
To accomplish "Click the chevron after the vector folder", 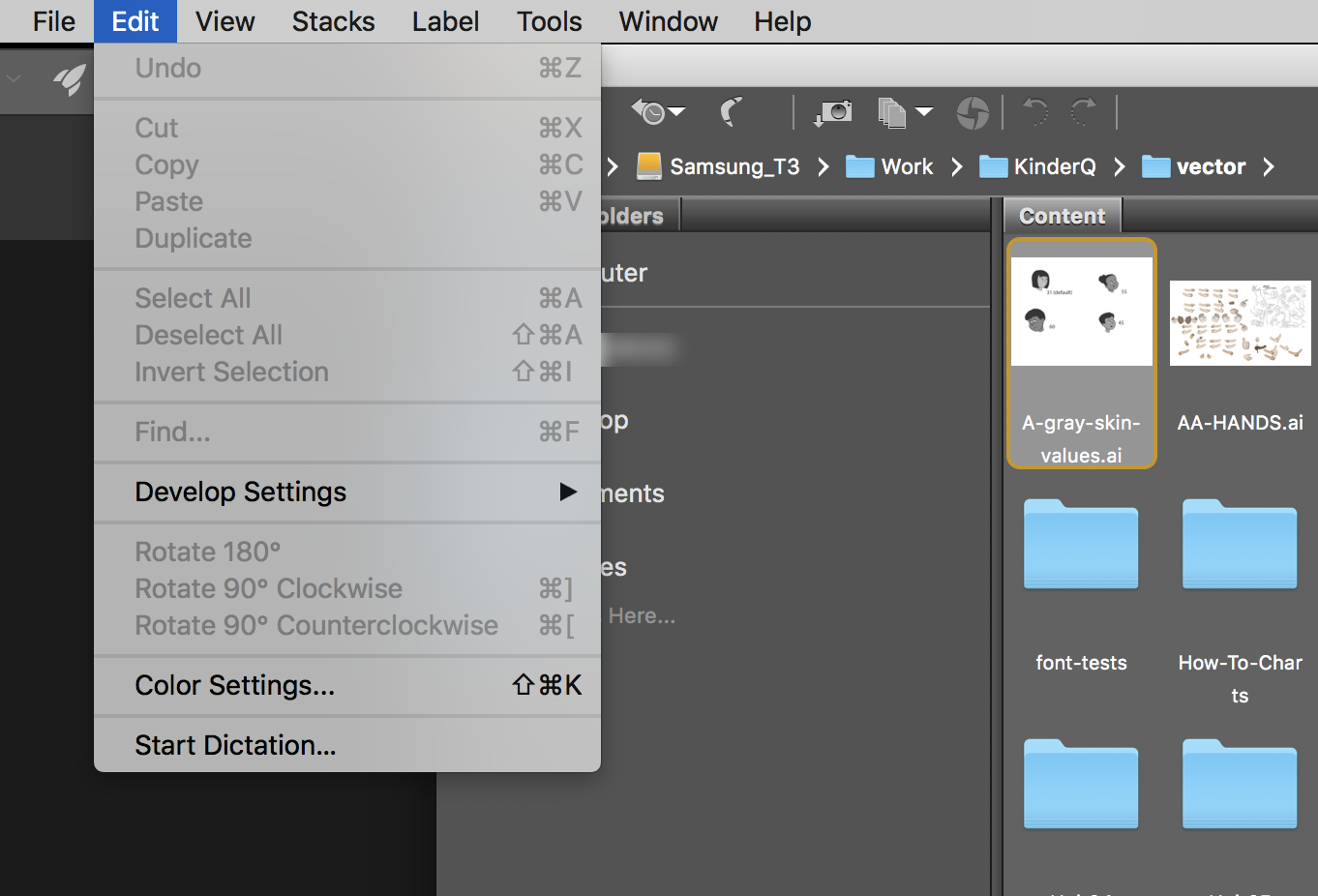I will [x=1269, y=166].
